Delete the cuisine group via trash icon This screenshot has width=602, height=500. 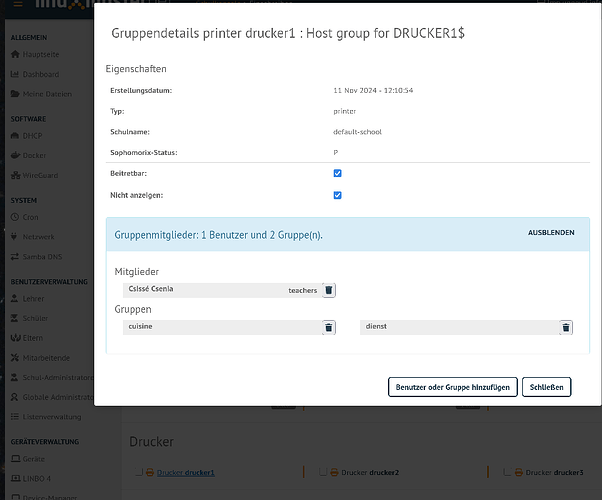pyautogui.click(x=329, y=327)
